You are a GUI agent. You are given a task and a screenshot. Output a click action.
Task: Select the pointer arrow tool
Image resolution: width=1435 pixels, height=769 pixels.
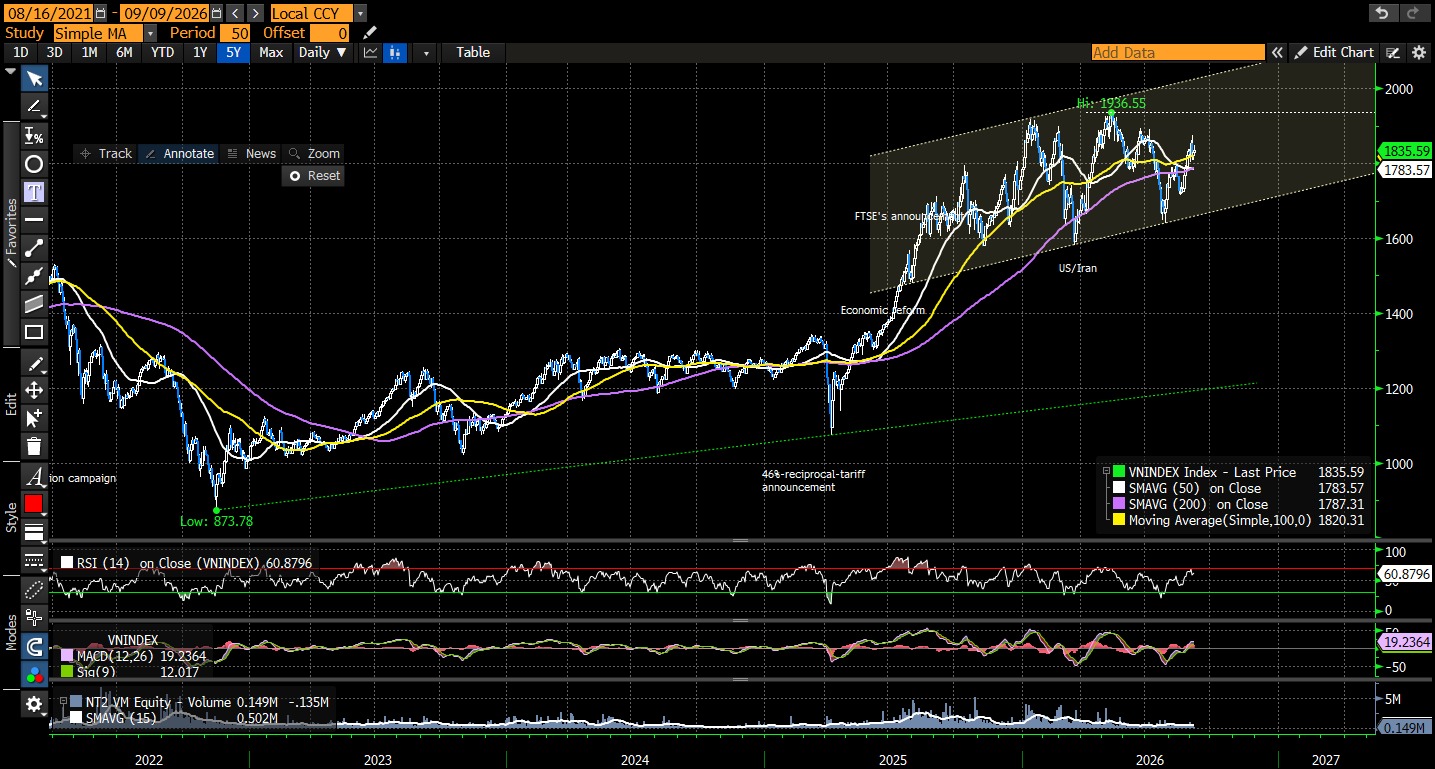(x=34, y=79)
